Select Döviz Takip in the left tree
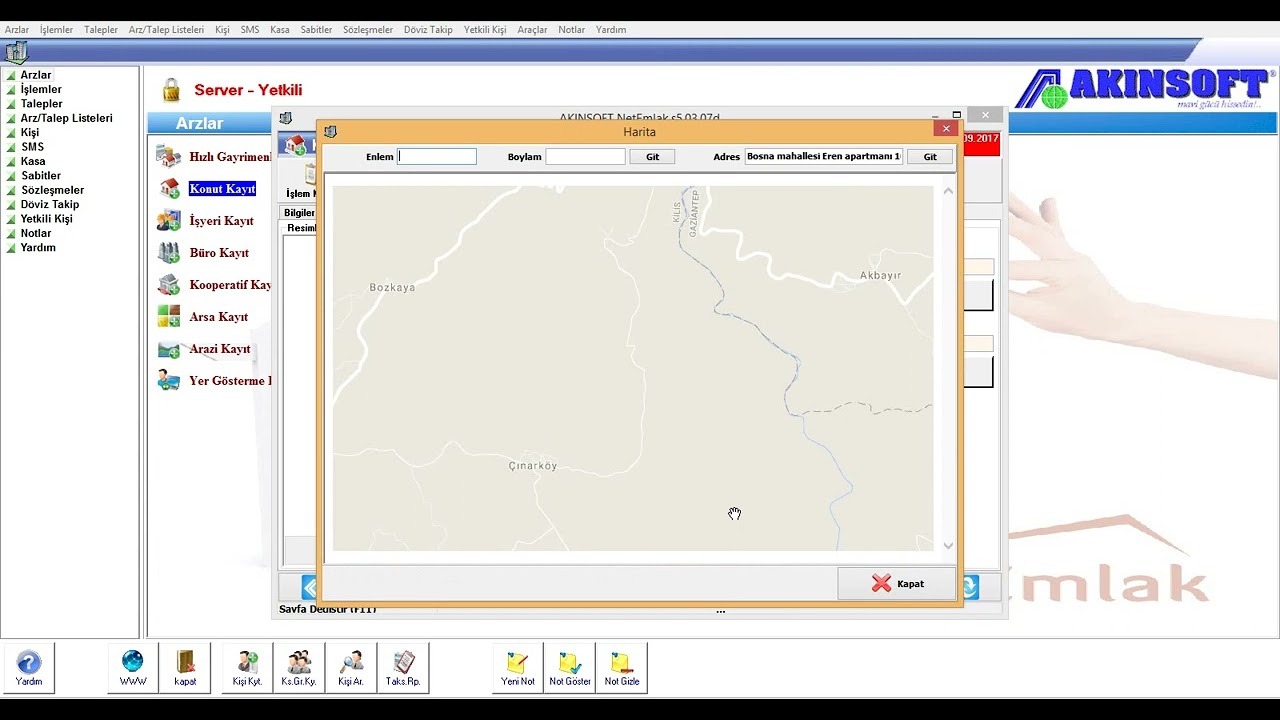This screenshot has width=1280, height=720. (50, 204)
